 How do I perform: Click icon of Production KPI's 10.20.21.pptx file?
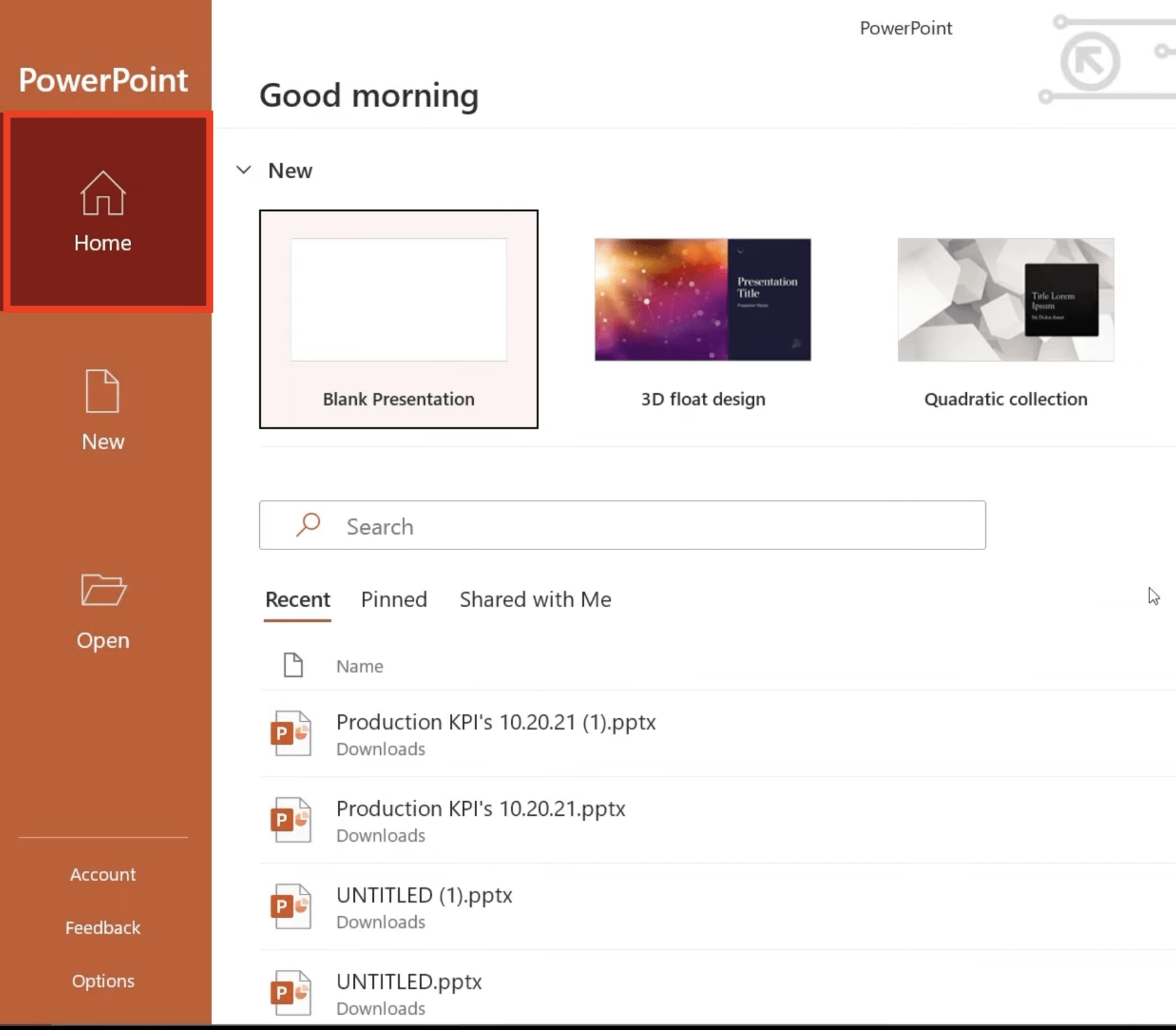[x=291, y=820]
